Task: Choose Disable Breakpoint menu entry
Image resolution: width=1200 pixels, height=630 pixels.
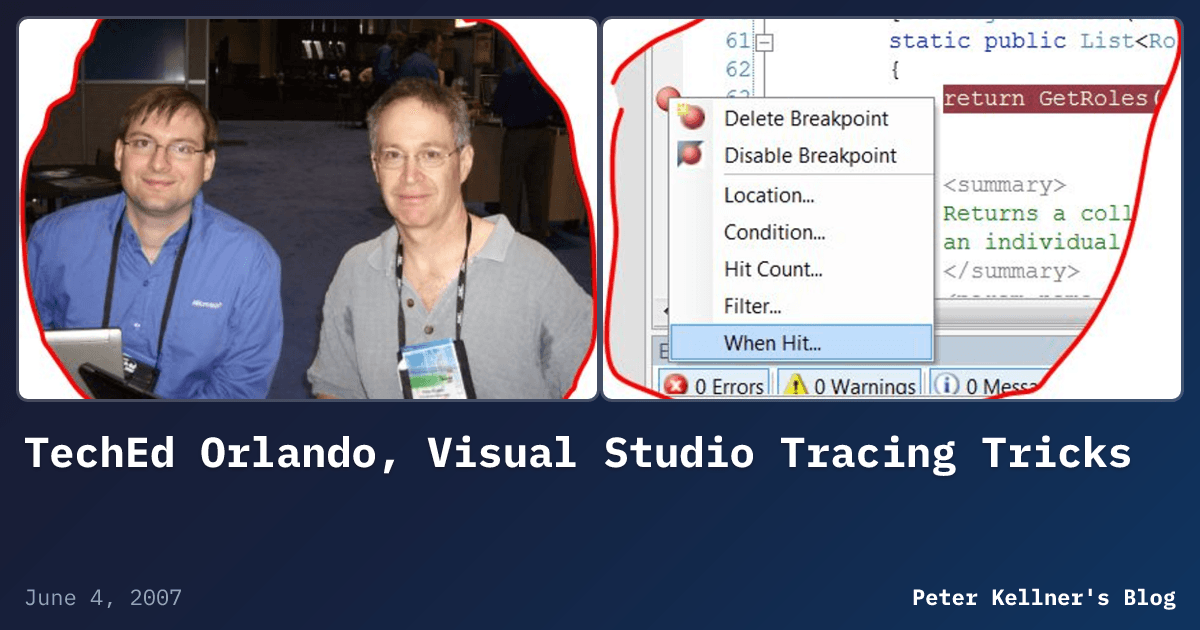Action: click(810, 155)
